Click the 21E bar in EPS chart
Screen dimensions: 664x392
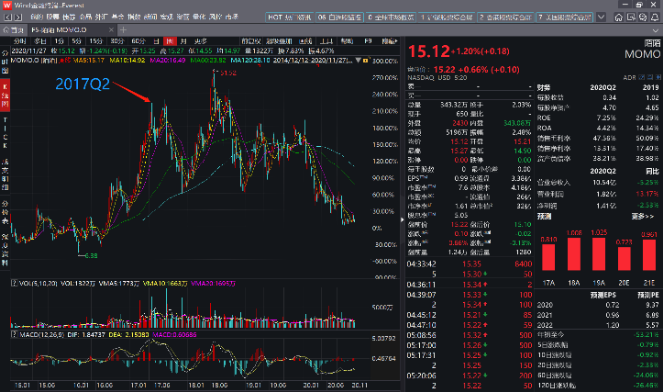(x=649, y=255)
